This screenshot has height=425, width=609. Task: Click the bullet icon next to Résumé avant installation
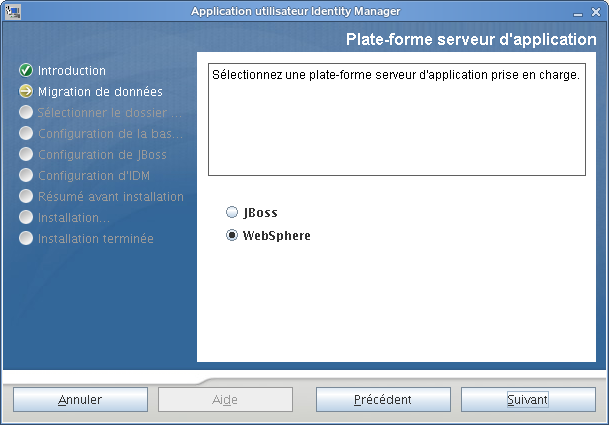pos(26,197)
